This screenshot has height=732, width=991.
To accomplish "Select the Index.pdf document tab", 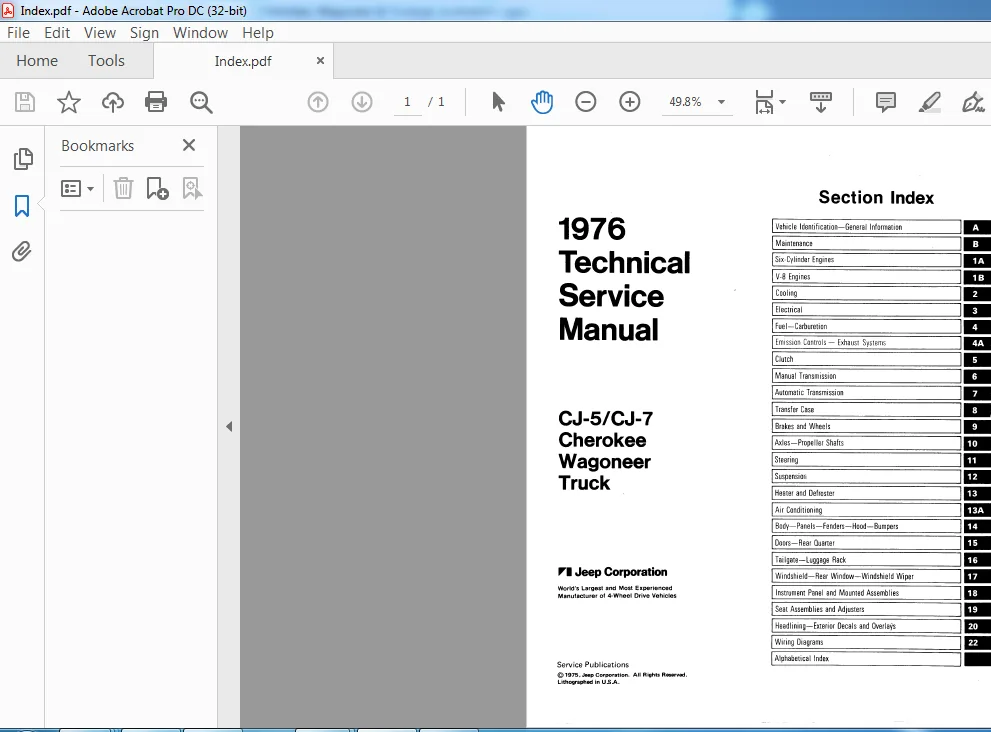I will (243, 61).
